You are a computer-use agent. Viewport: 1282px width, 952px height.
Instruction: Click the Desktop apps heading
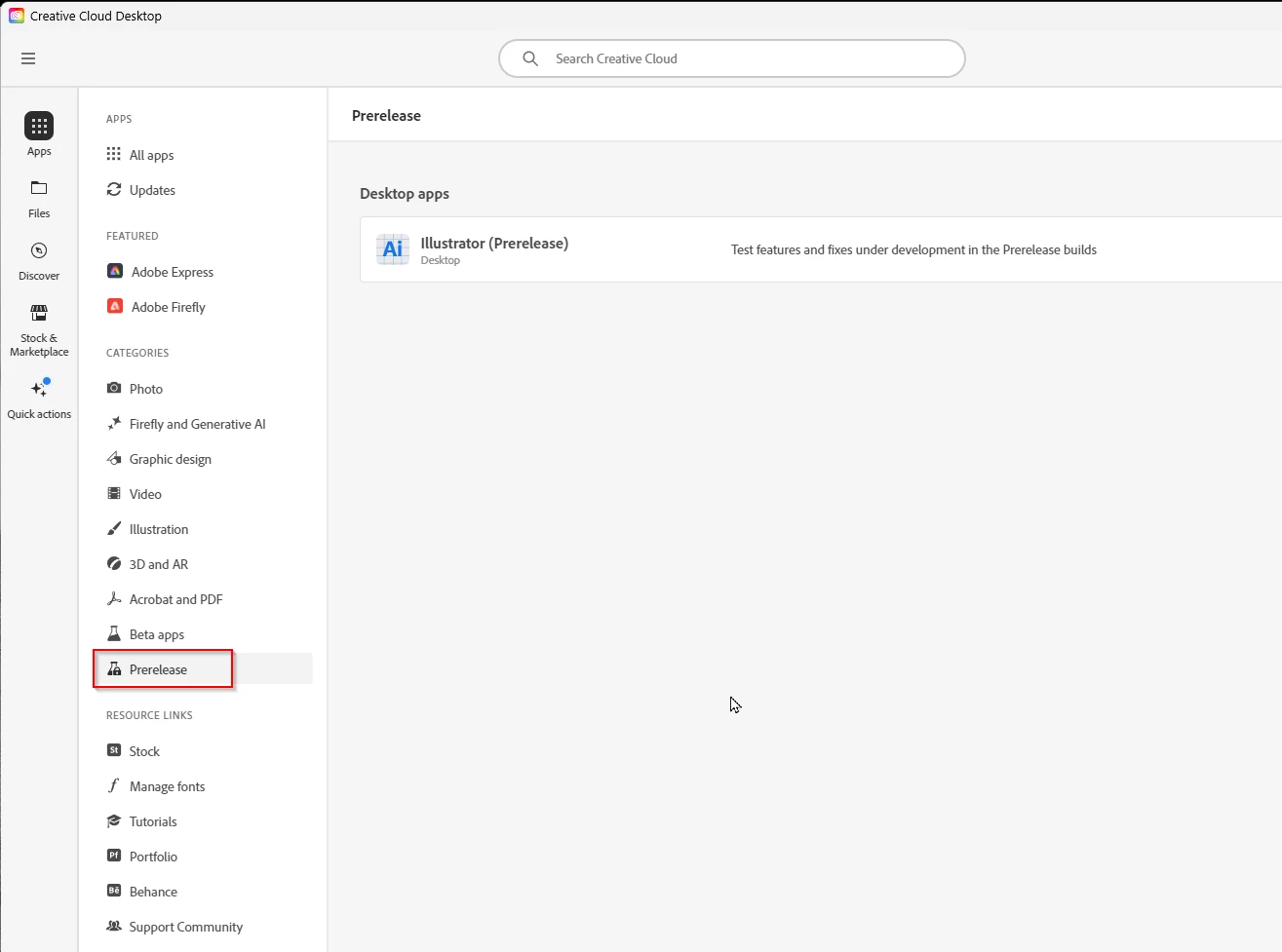[405, 193]
